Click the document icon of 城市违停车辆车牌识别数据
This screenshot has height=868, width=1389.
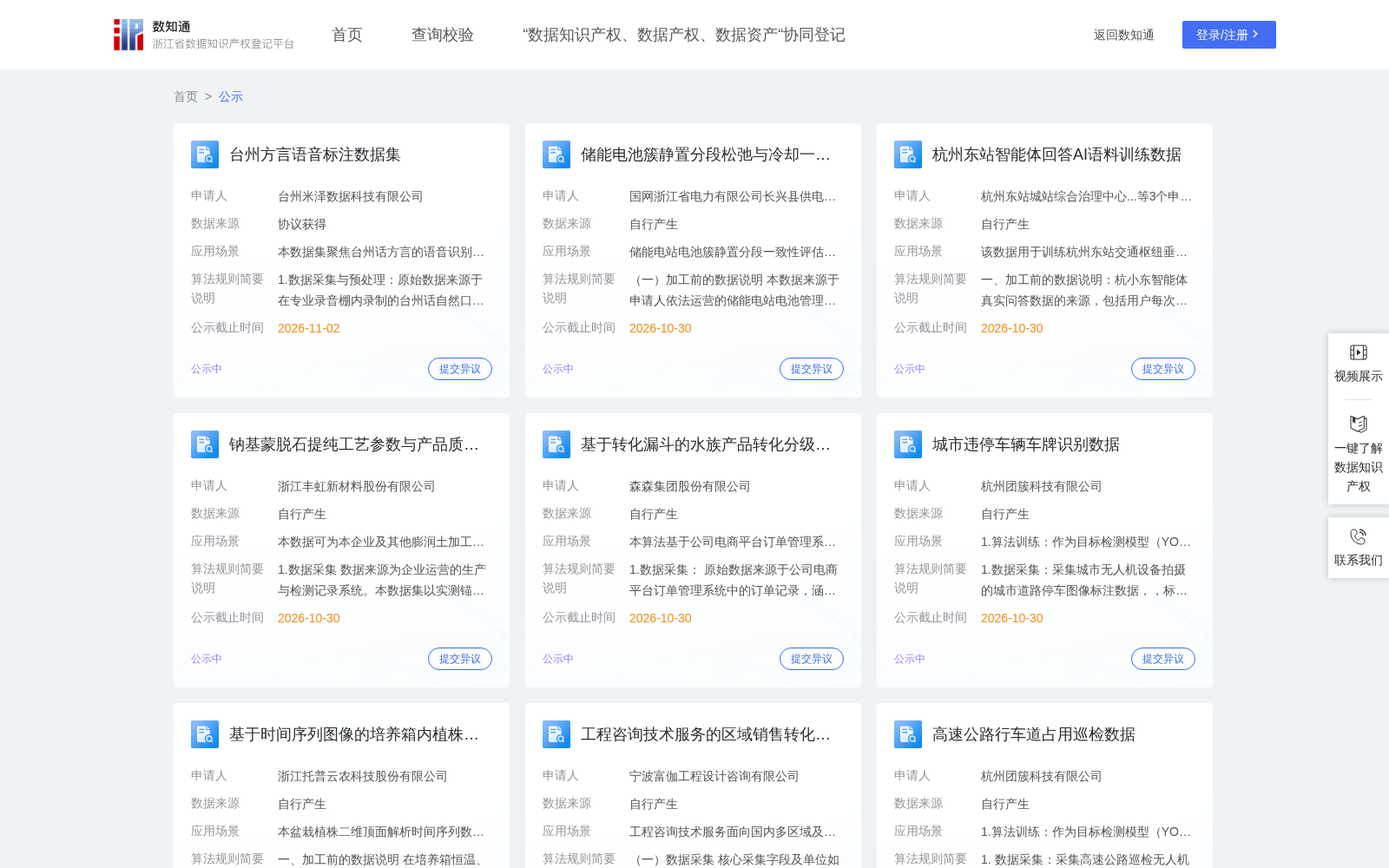tap(908, 444)
